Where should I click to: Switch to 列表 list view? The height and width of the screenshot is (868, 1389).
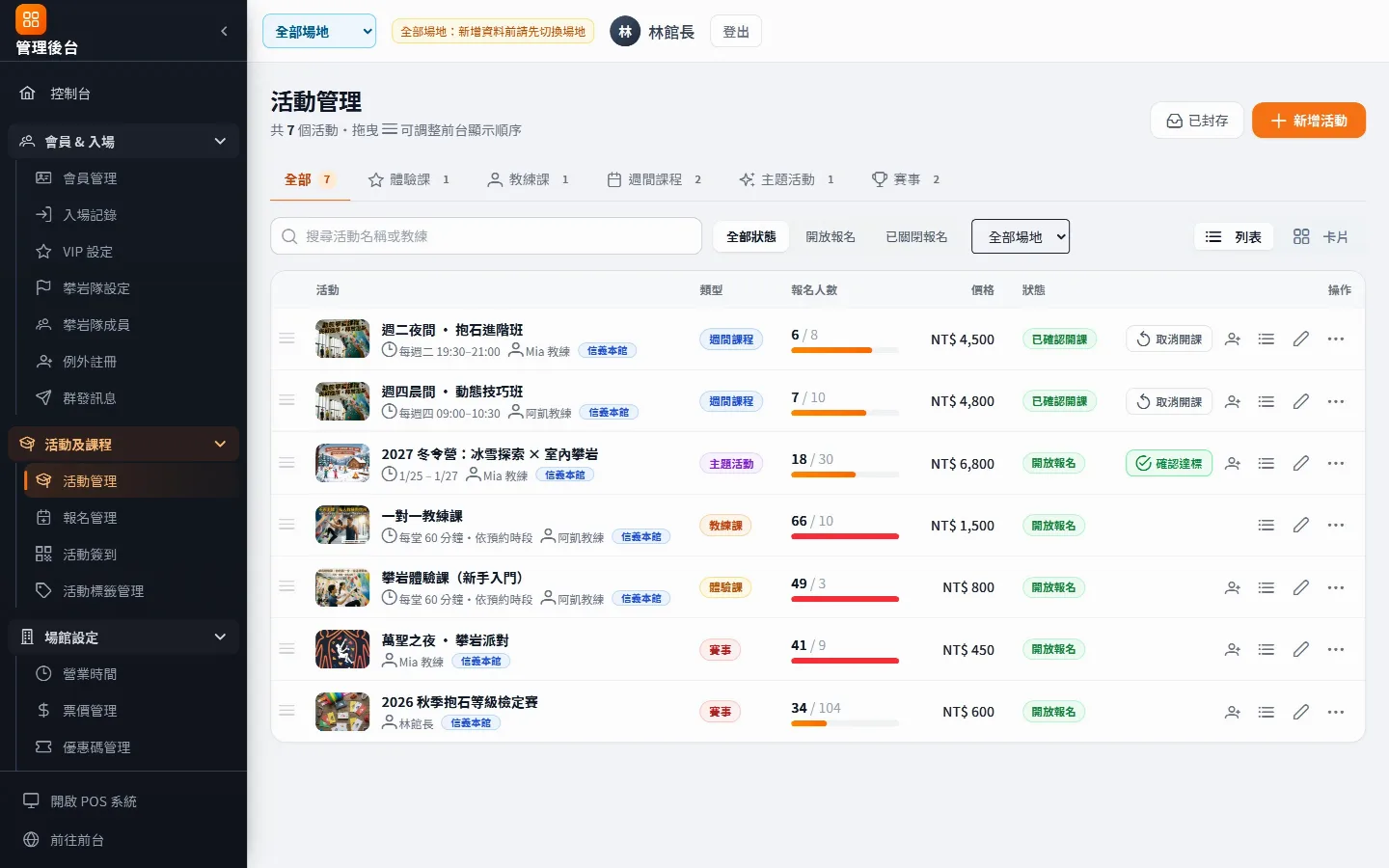(1234, 237)
